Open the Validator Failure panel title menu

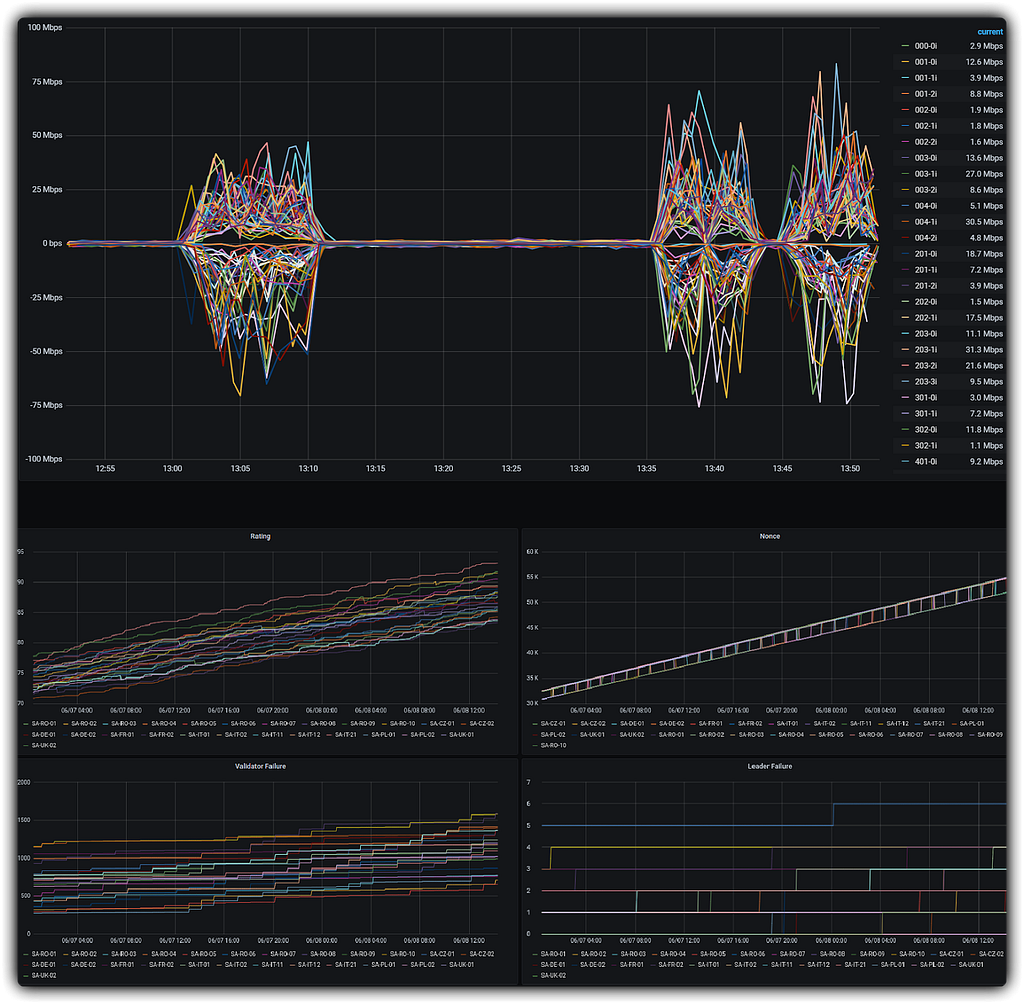pos(260,766)
